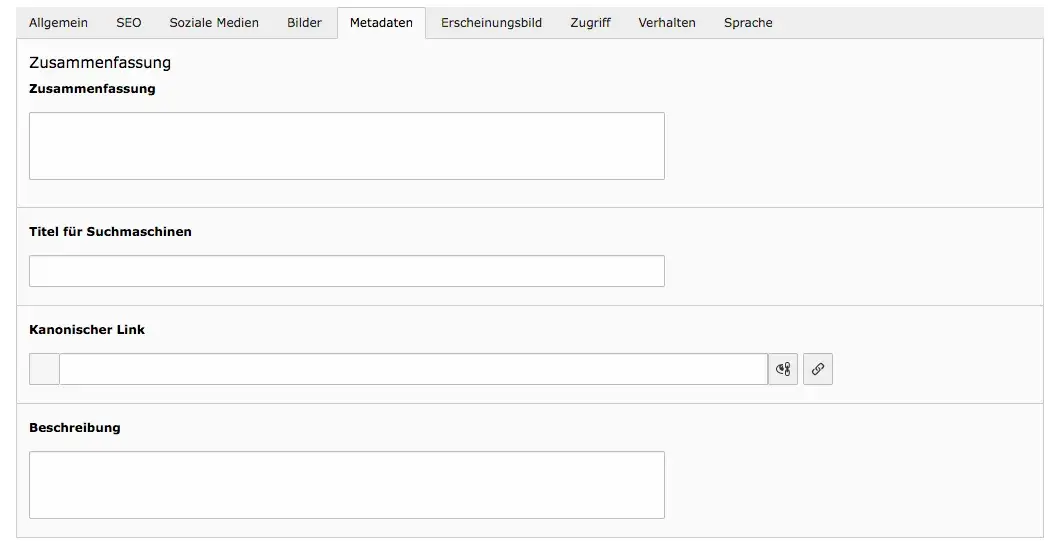Toggle the Kanonischer Link text visibility icon
Screen dimensions: 1057x542
click(783, 369)
